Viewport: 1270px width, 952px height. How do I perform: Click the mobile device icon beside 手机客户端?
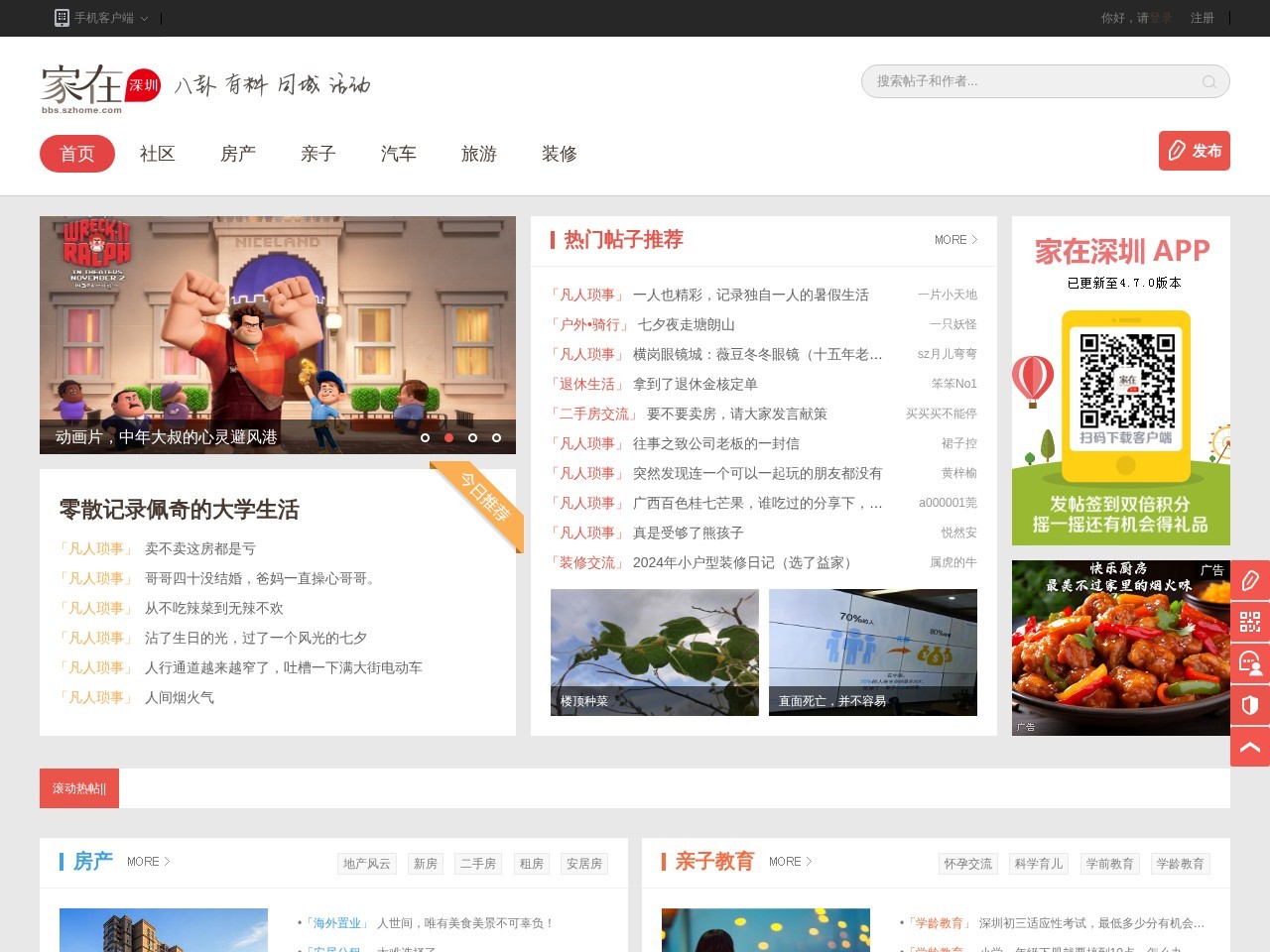tap(63, 18)
